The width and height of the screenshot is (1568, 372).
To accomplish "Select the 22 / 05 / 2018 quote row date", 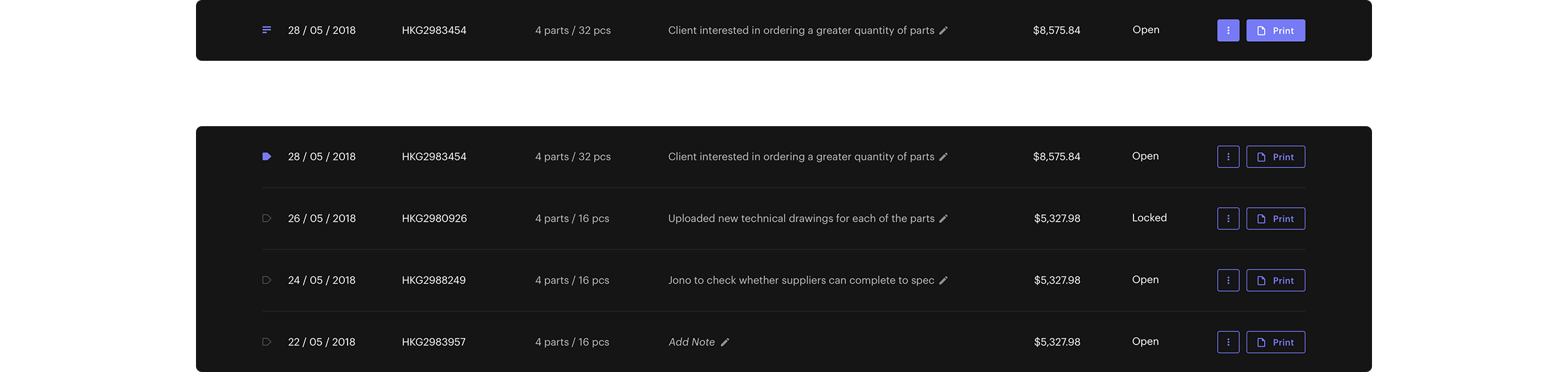I will [321, 342].
